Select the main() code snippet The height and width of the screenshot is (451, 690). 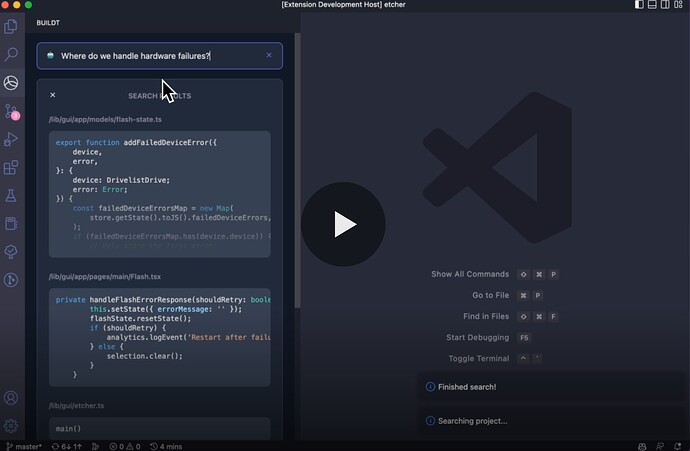159,428
